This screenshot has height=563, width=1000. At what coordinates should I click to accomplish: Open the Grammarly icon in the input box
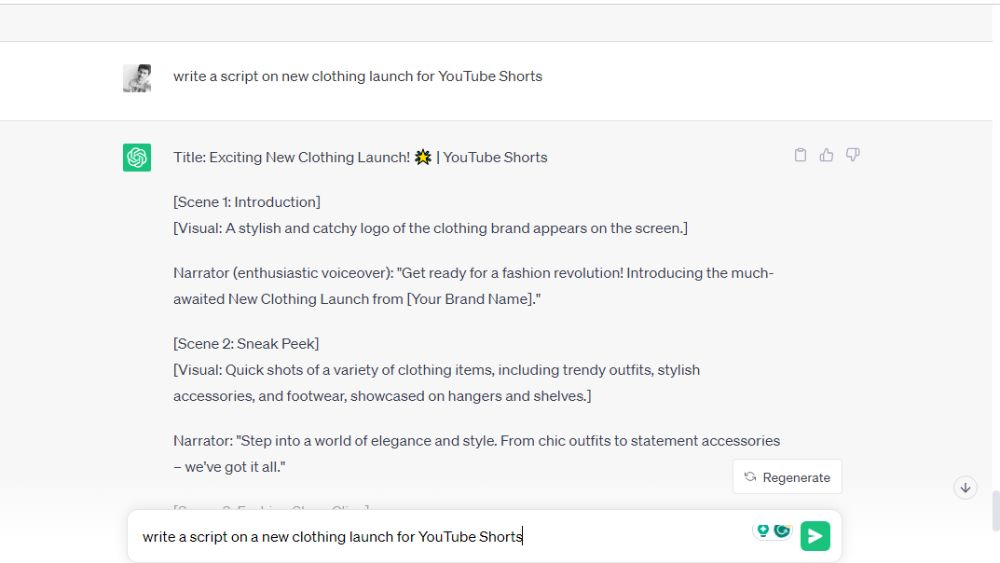point(782,530)
